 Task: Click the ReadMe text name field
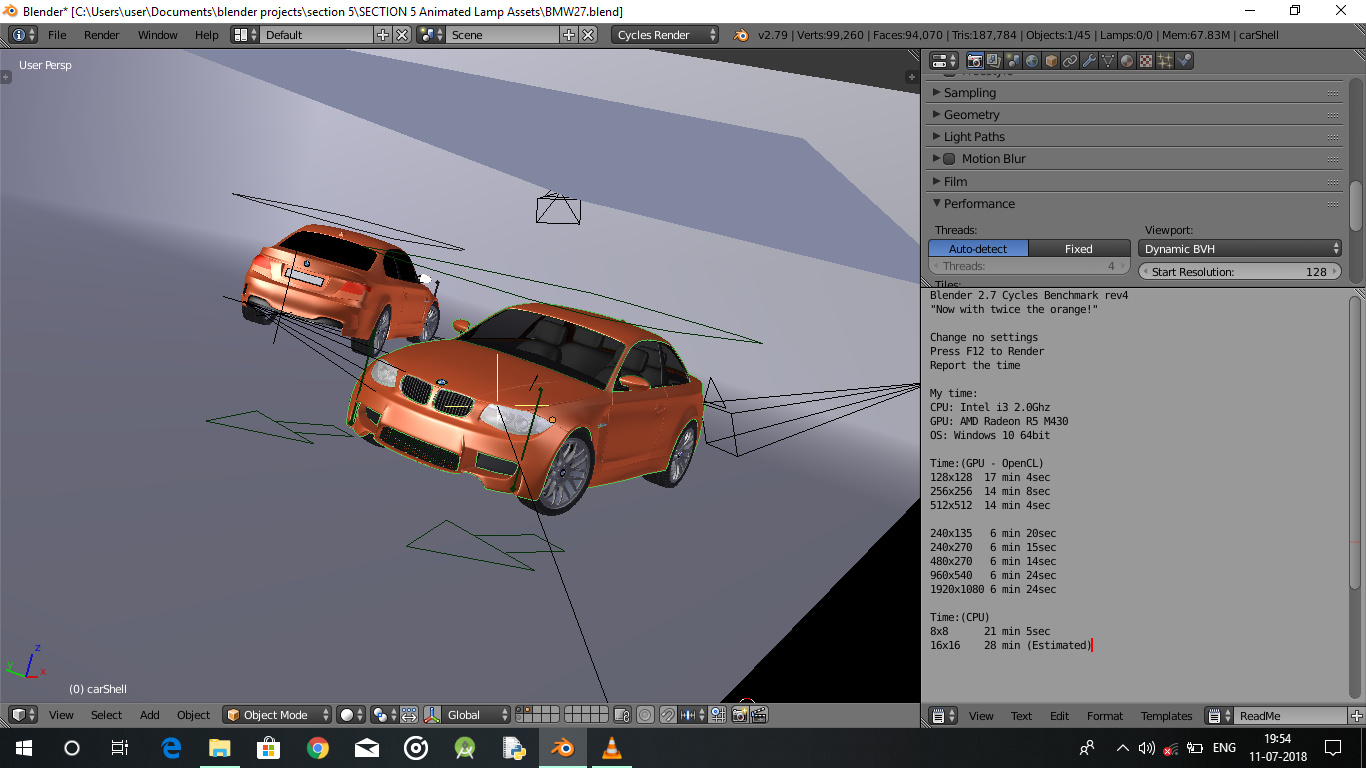tap(1290, 716)
